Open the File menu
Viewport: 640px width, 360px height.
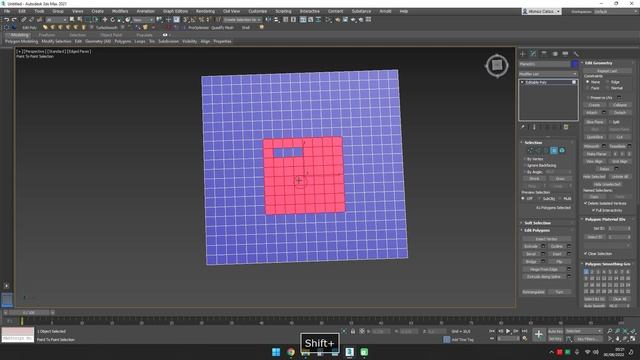7,11
